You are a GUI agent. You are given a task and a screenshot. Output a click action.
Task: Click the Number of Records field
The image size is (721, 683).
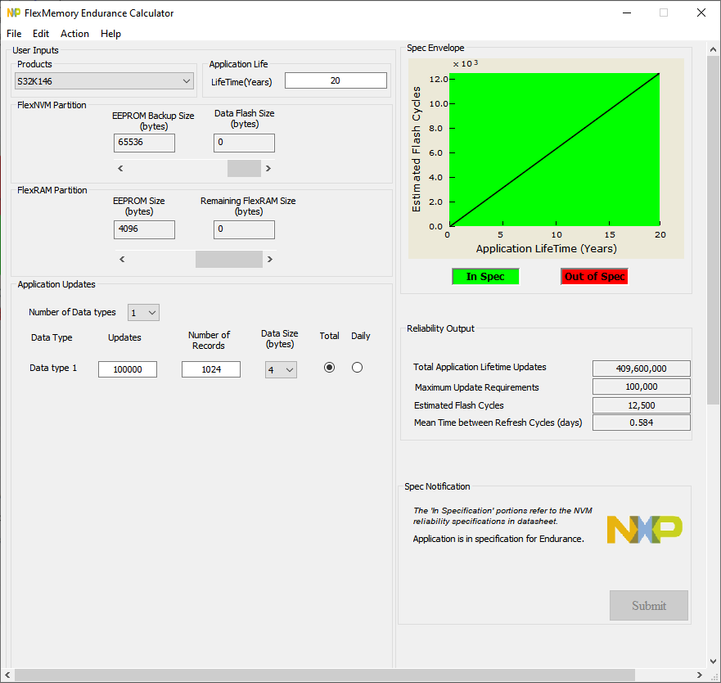click(211, 369)
